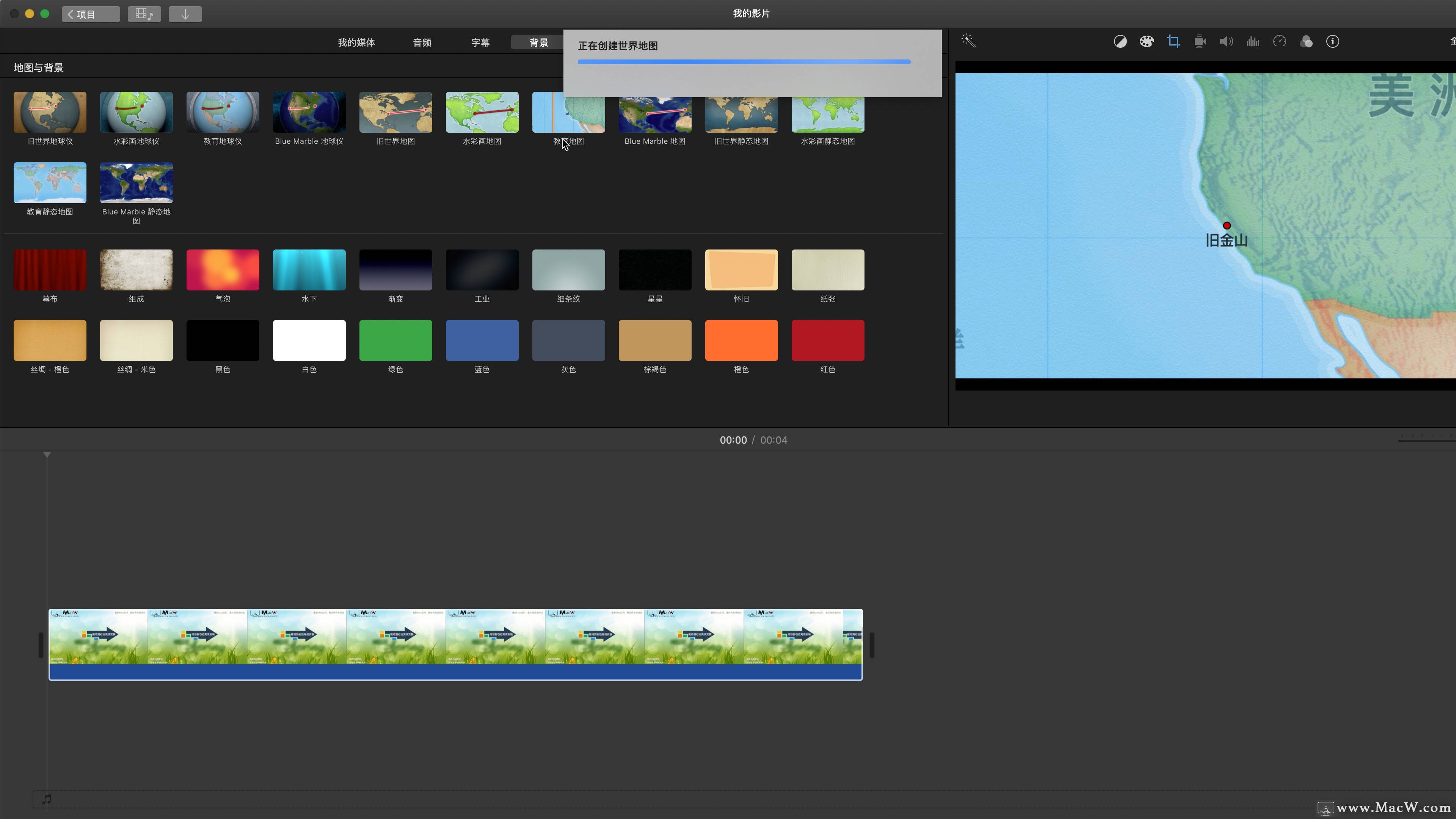This screenshot has height=819, width=1456.
Task: Open the stabilization camera icon
Action: [1200, 41]
